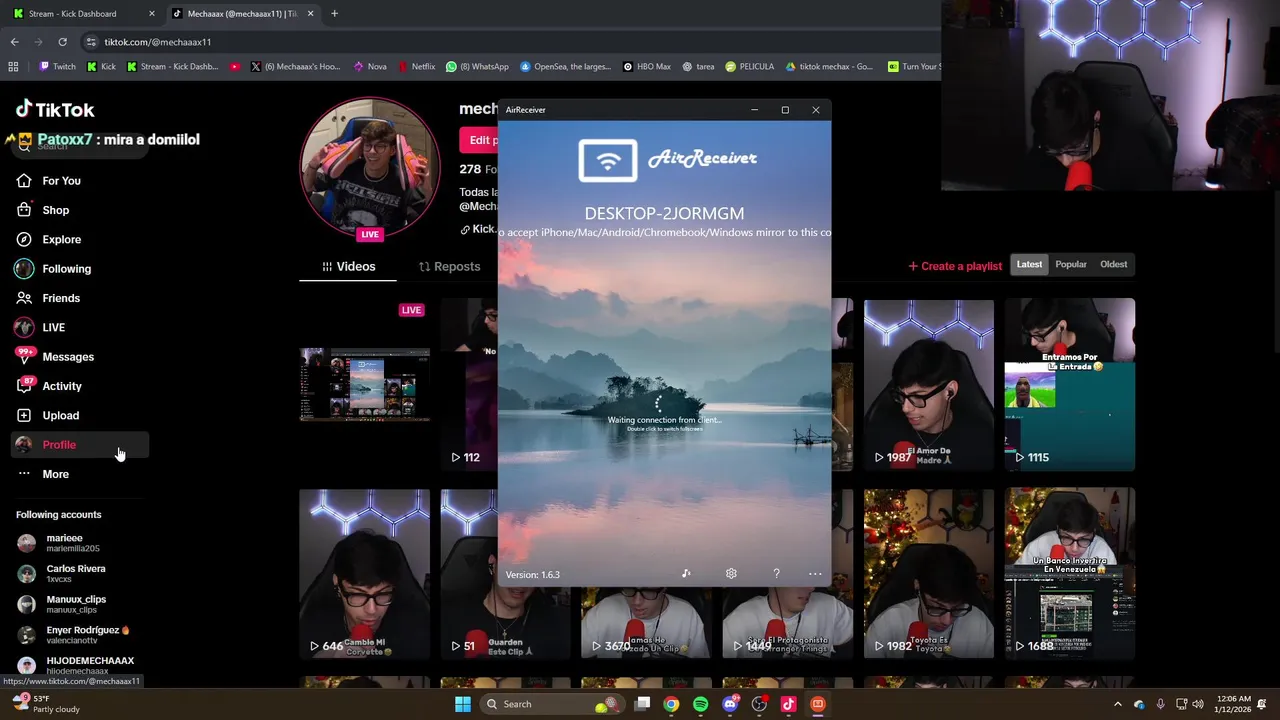Open the LIVE stream video thumbnail
Screen dimensions: 1280x720
click(365, 384)
